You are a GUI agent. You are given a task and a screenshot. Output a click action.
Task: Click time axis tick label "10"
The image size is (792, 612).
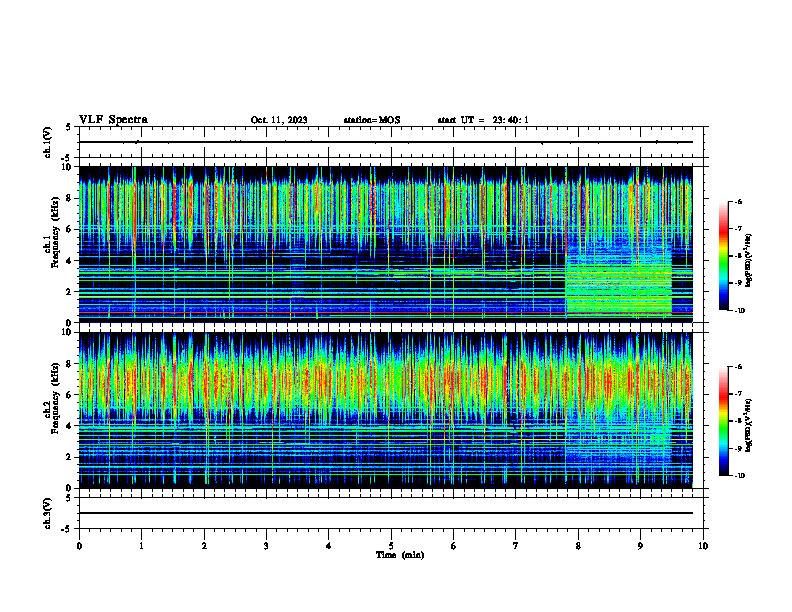[703, 546]
